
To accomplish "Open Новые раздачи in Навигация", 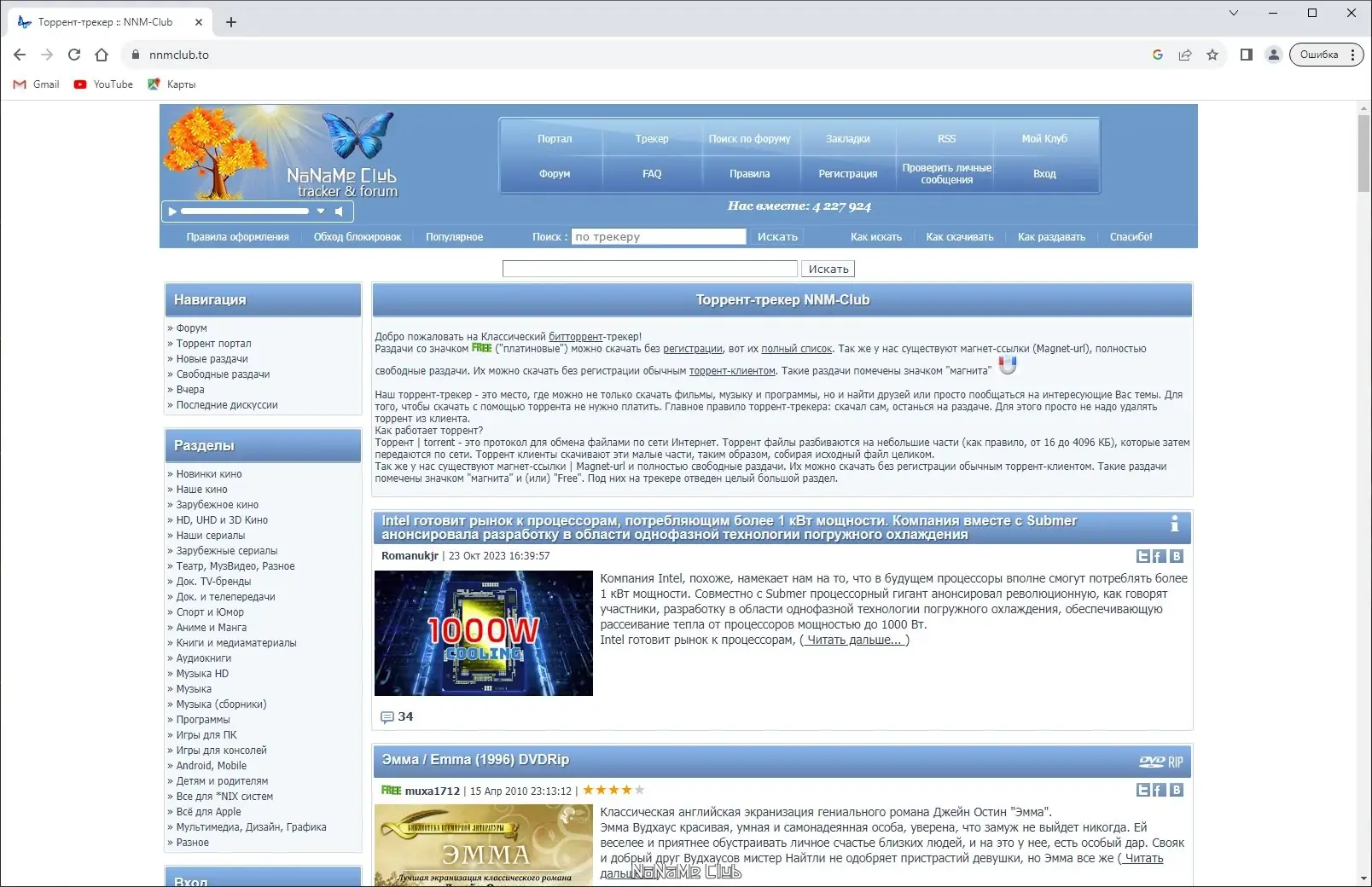I will (x=212, y=359).
